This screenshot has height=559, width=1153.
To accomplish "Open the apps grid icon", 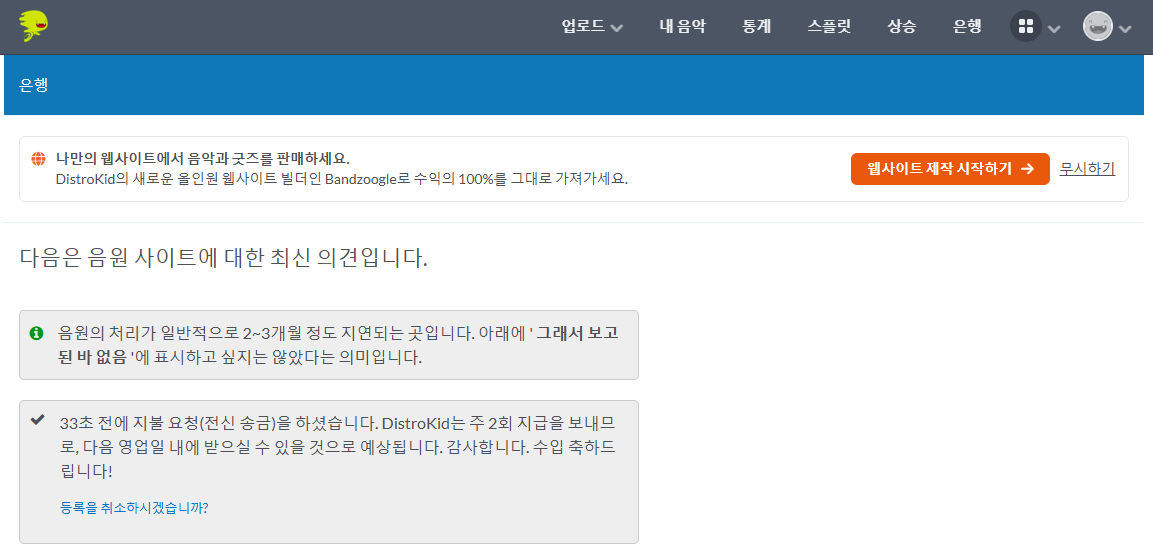I will [x=1026, y=27].
